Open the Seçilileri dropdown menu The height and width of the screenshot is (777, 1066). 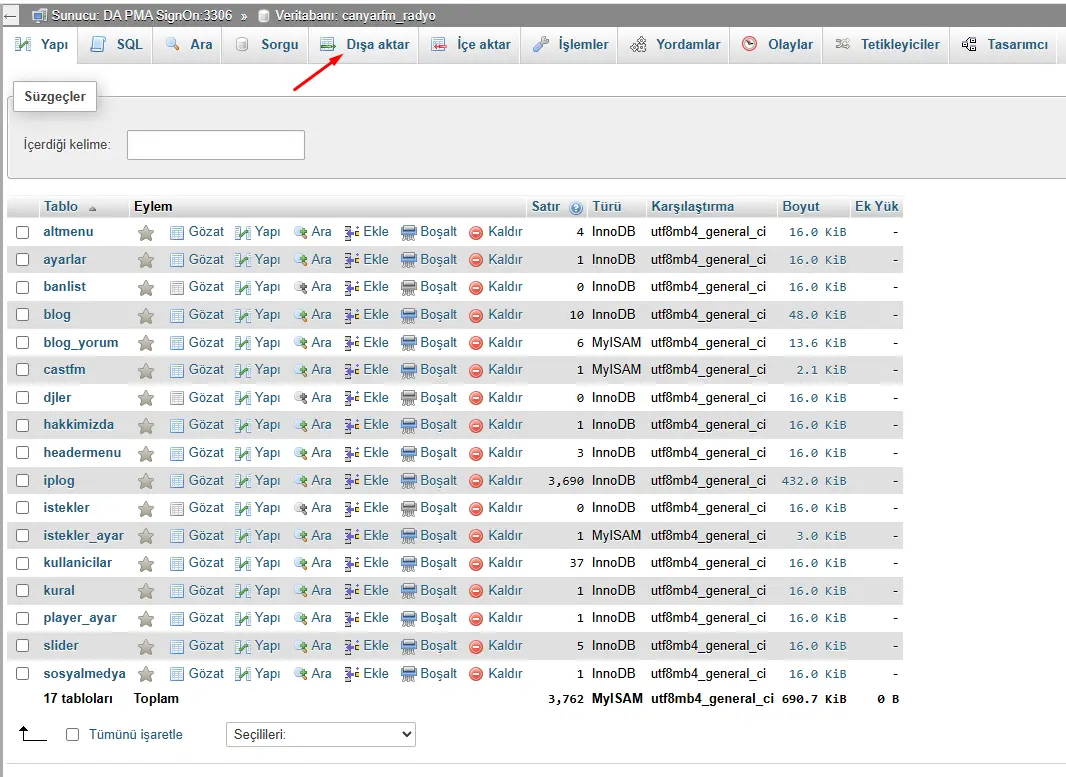click(319, 734)
